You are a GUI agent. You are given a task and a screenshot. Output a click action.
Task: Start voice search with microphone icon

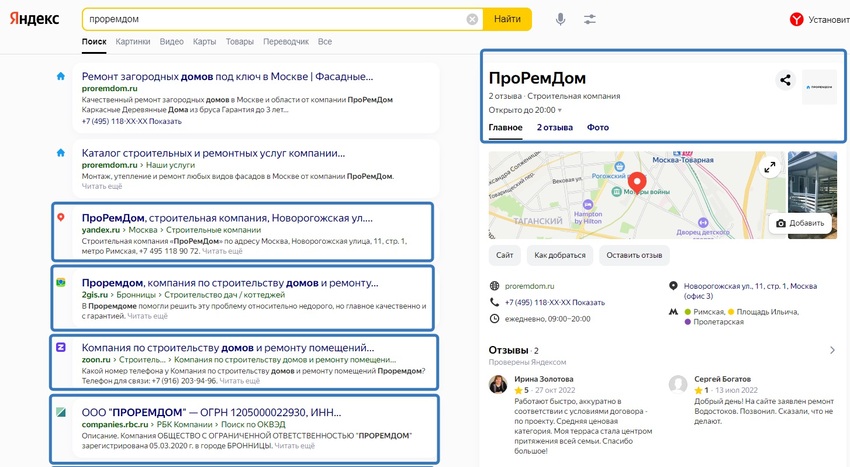[x=561, y=20]
